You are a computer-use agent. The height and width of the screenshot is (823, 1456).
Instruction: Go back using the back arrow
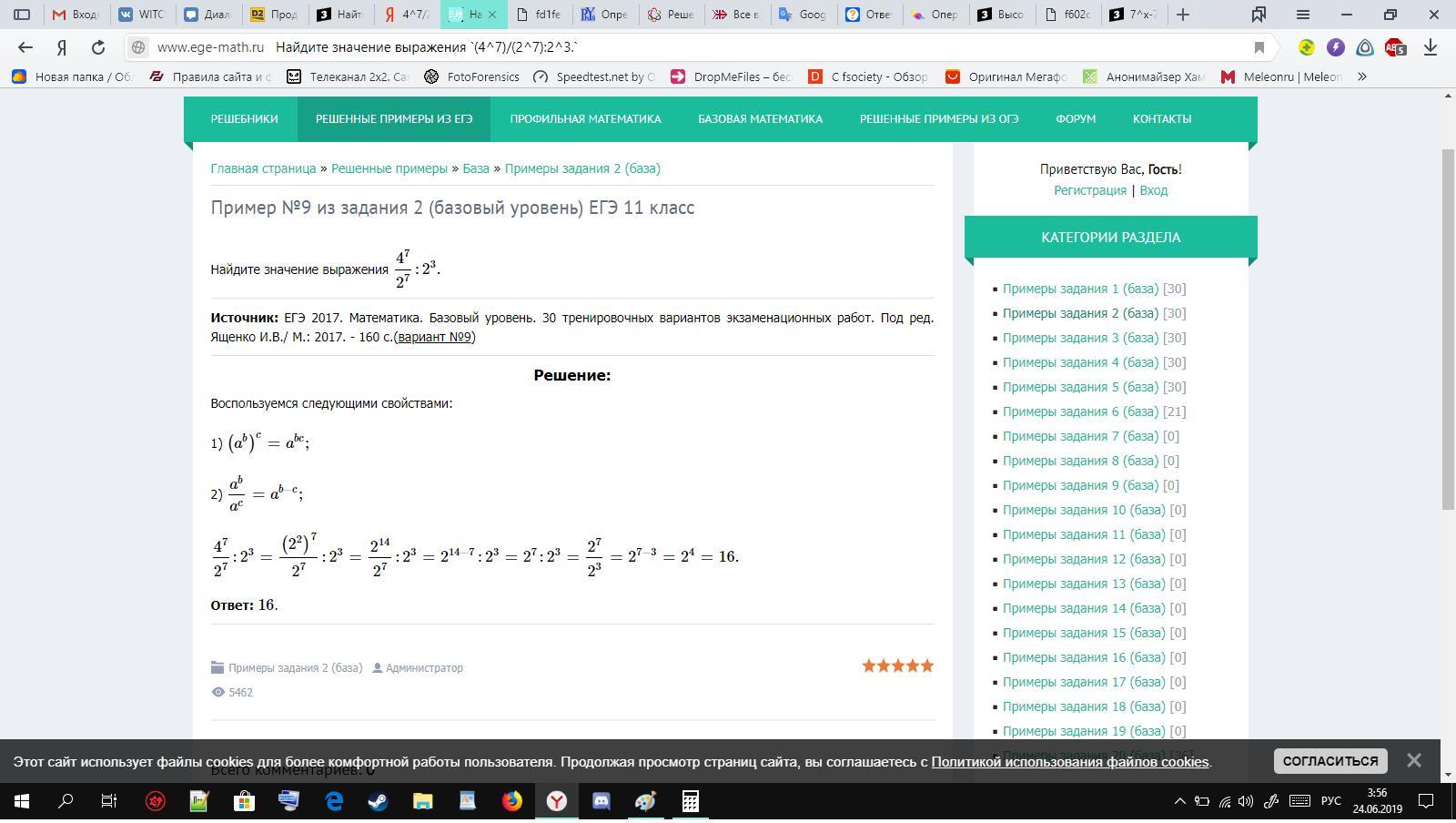(x=25, y=47)
